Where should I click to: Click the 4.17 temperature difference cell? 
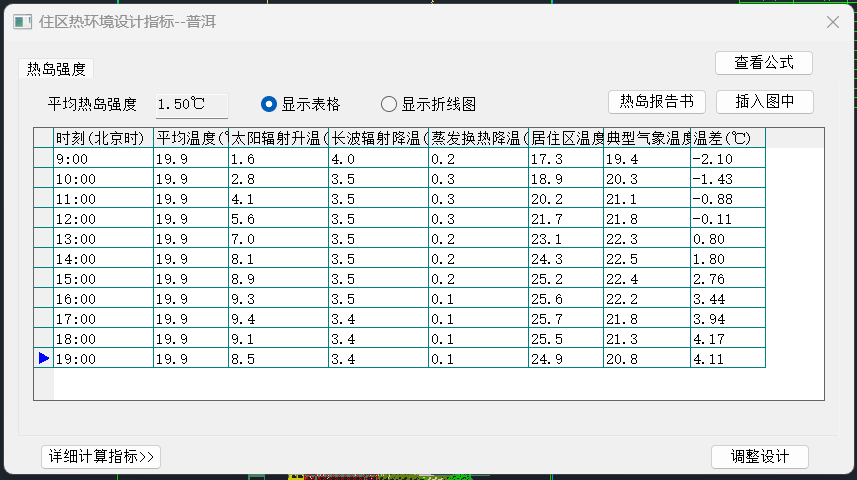728,339
